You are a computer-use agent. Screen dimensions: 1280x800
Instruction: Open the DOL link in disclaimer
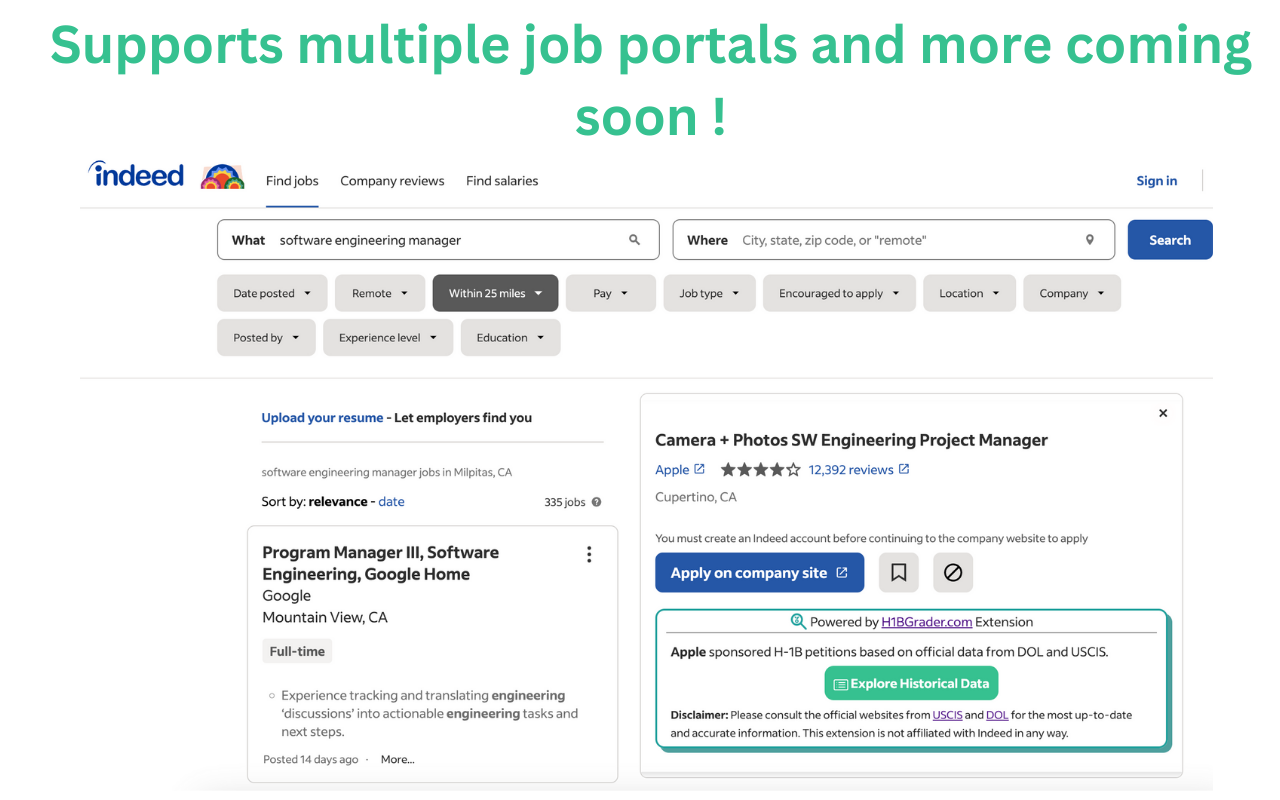point(997,715)
